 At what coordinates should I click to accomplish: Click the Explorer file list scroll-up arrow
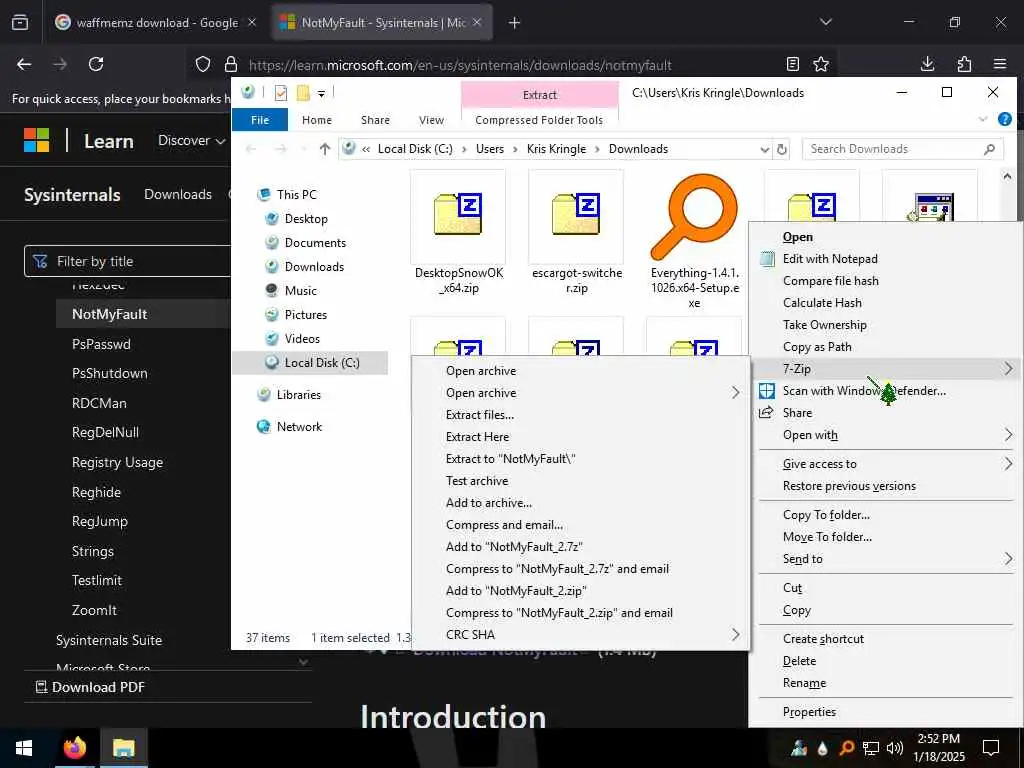[x=1006, y=176]
